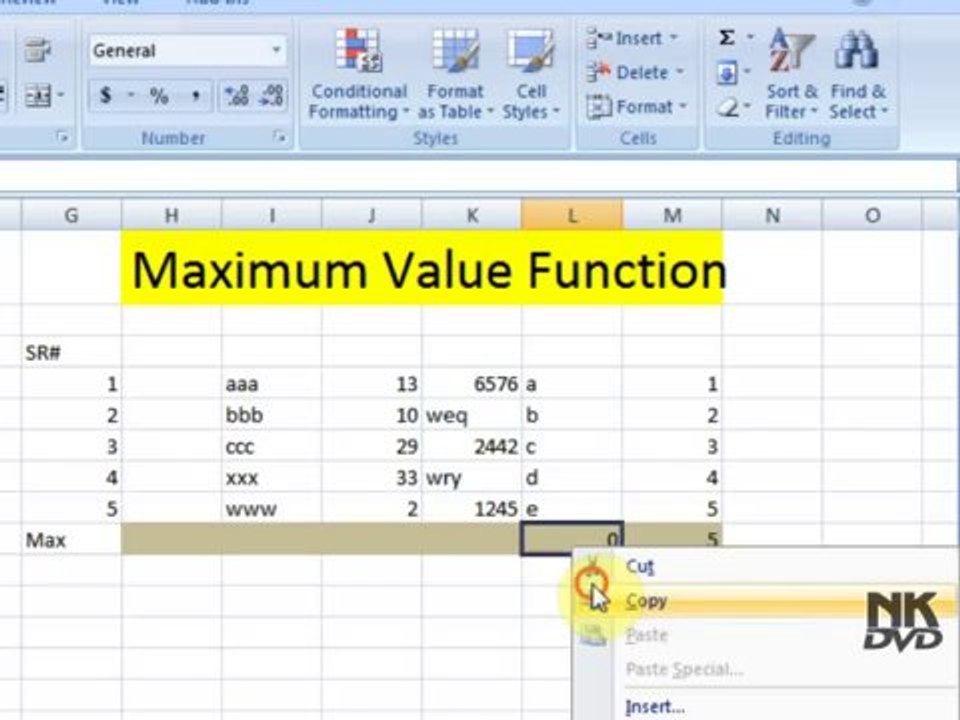Screen dimensions: 960x720
Task: Expand the accounting format dropdown arrow
Action: click(130, 96)
